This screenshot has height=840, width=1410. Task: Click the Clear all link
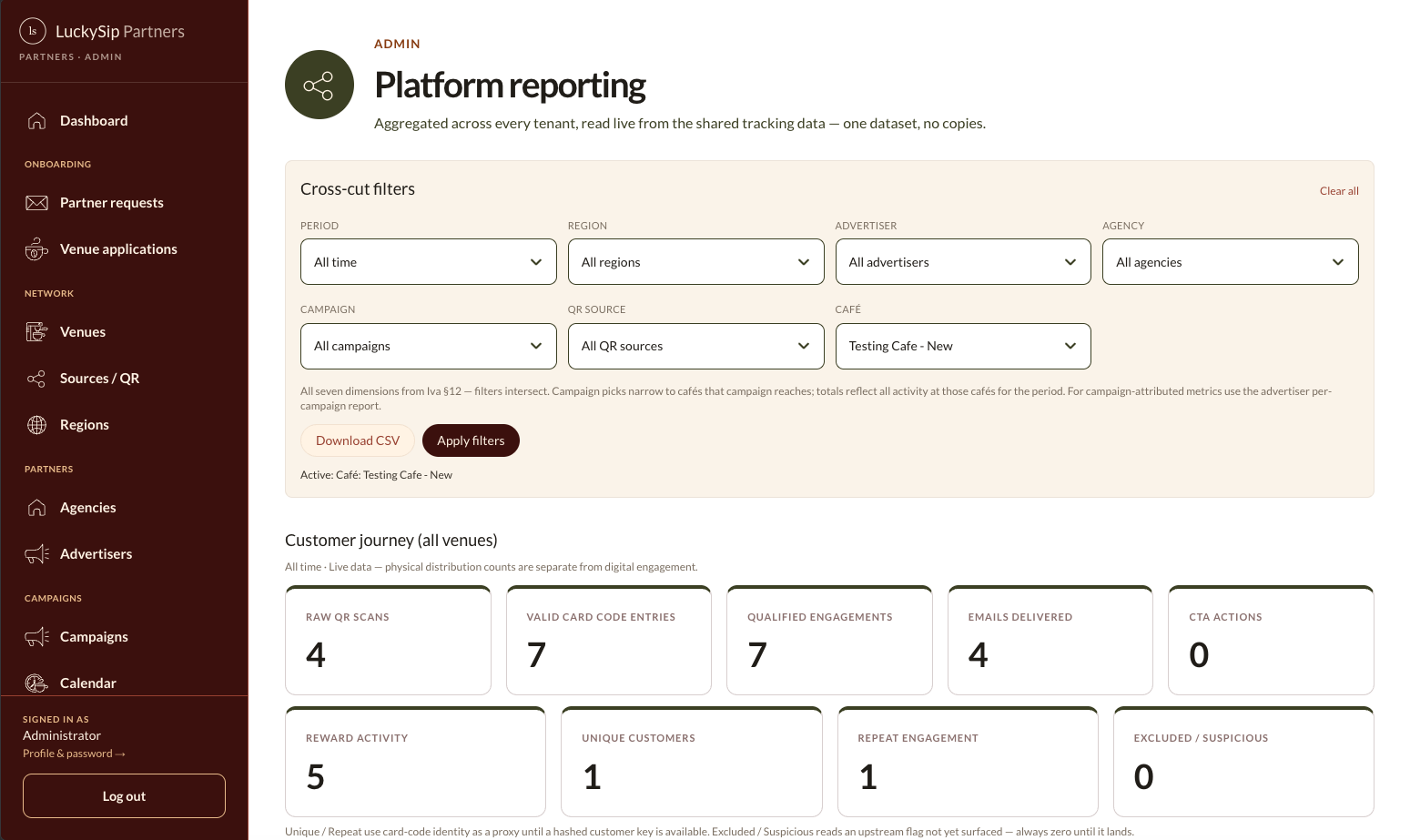pos(1339,191)
